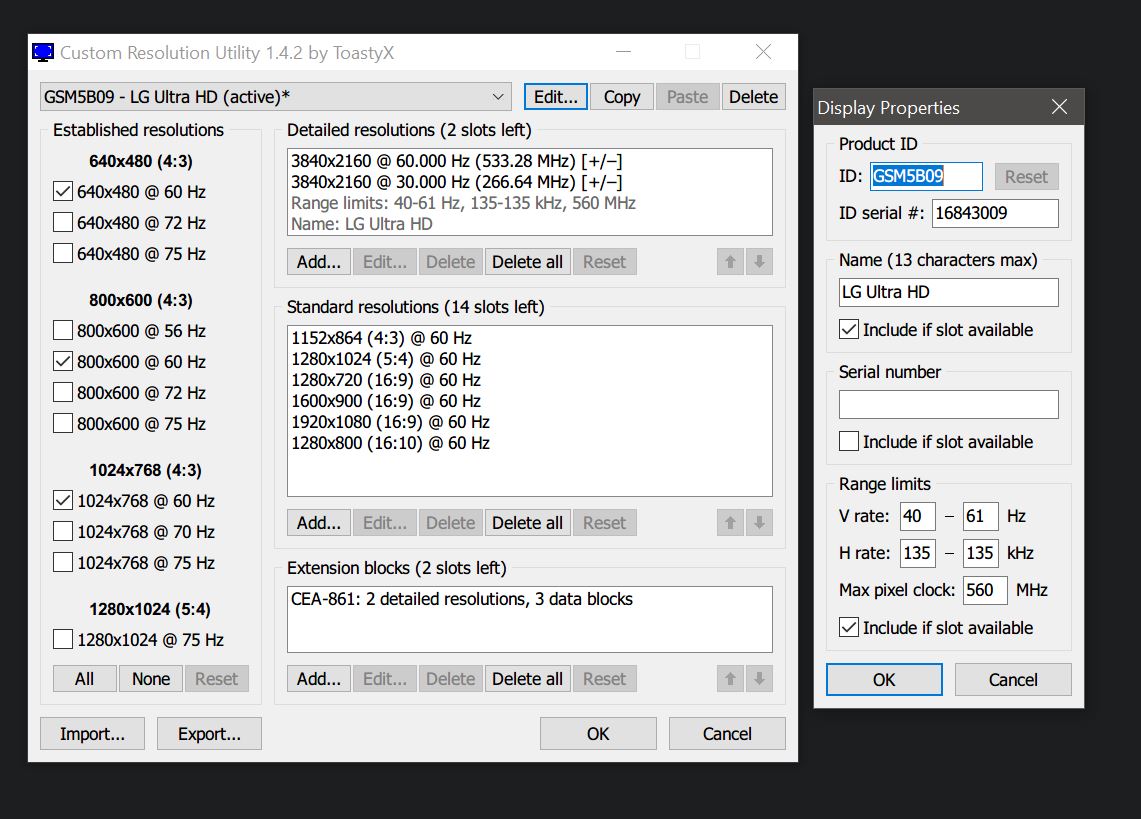1141x819 pixels.
Task: Uncheck Range limits Include if slot available
Action: coord(849,628)
